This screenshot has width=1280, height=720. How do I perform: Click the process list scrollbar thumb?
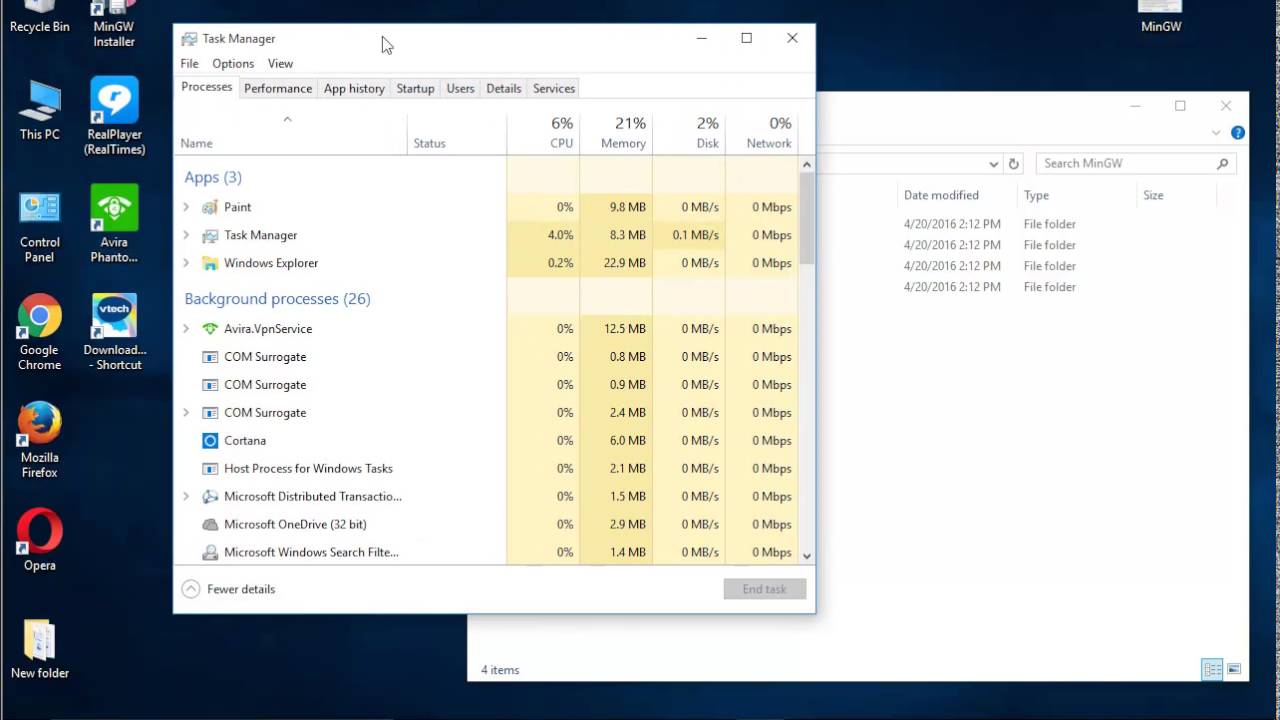pyautogui.click(x=807, y=217)
